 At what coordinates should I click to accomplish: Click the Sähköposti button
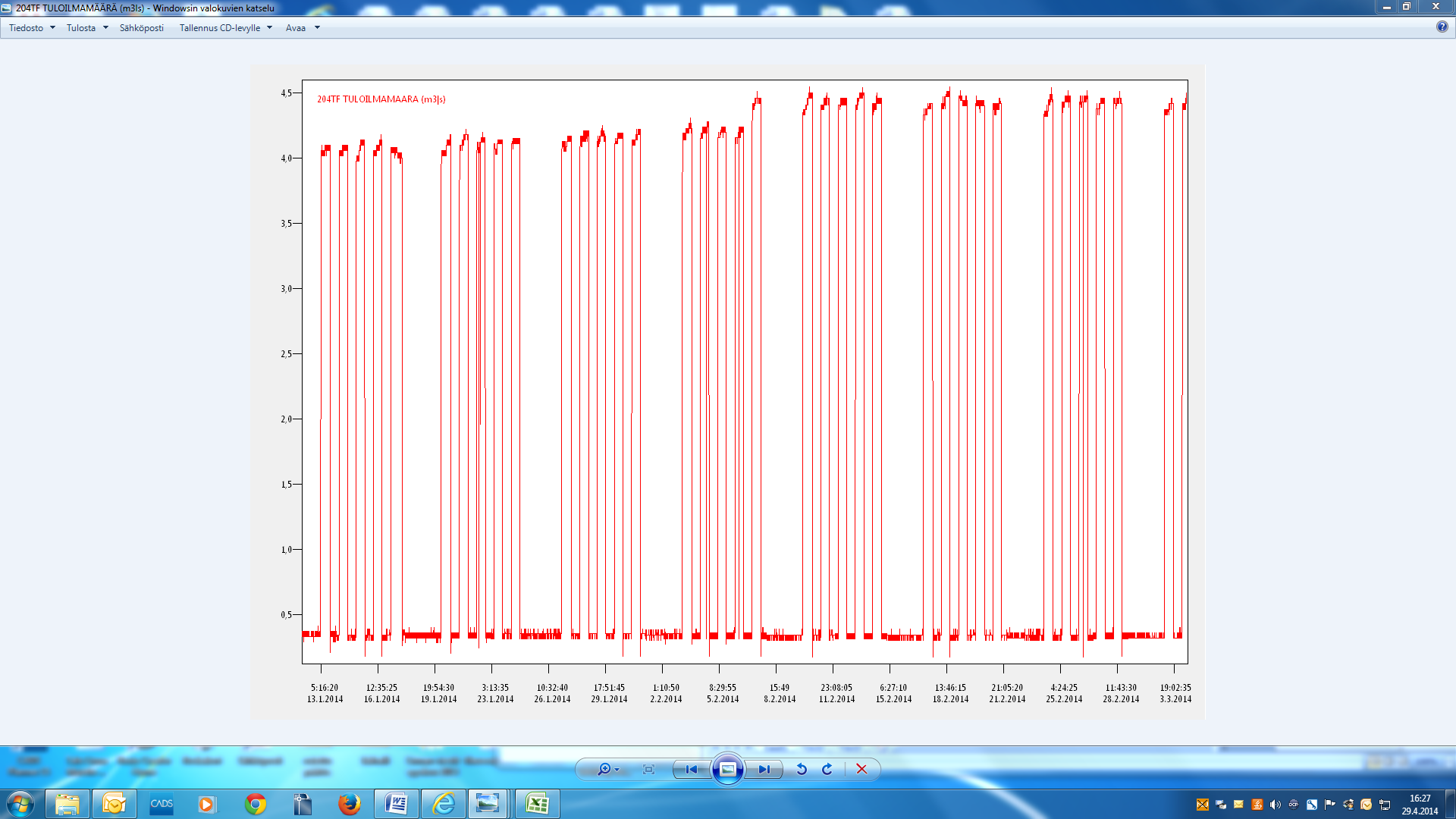click(x=142, y=28)
